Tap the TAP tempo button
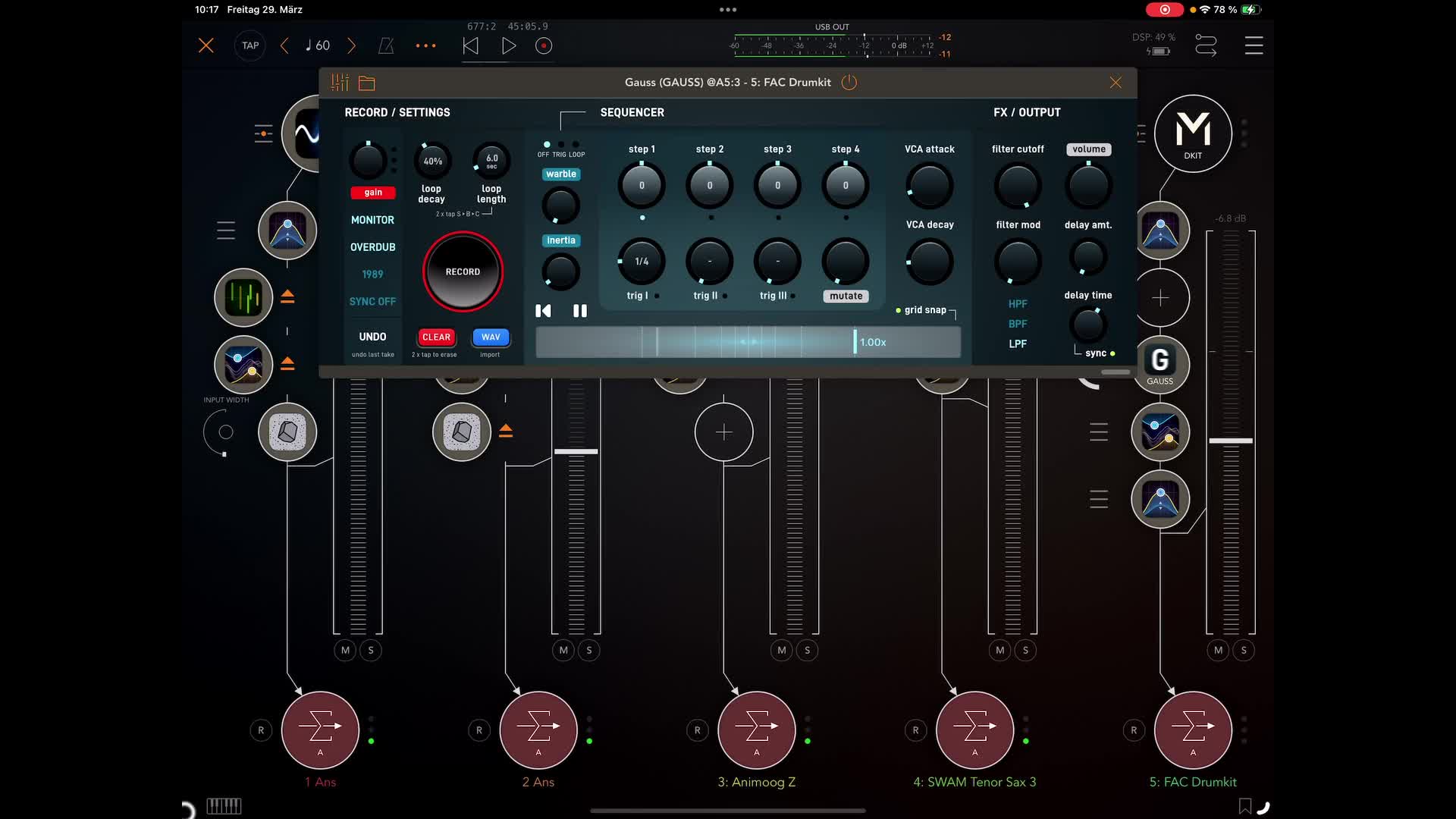The image size is (1456, 819). coord(250,45)
